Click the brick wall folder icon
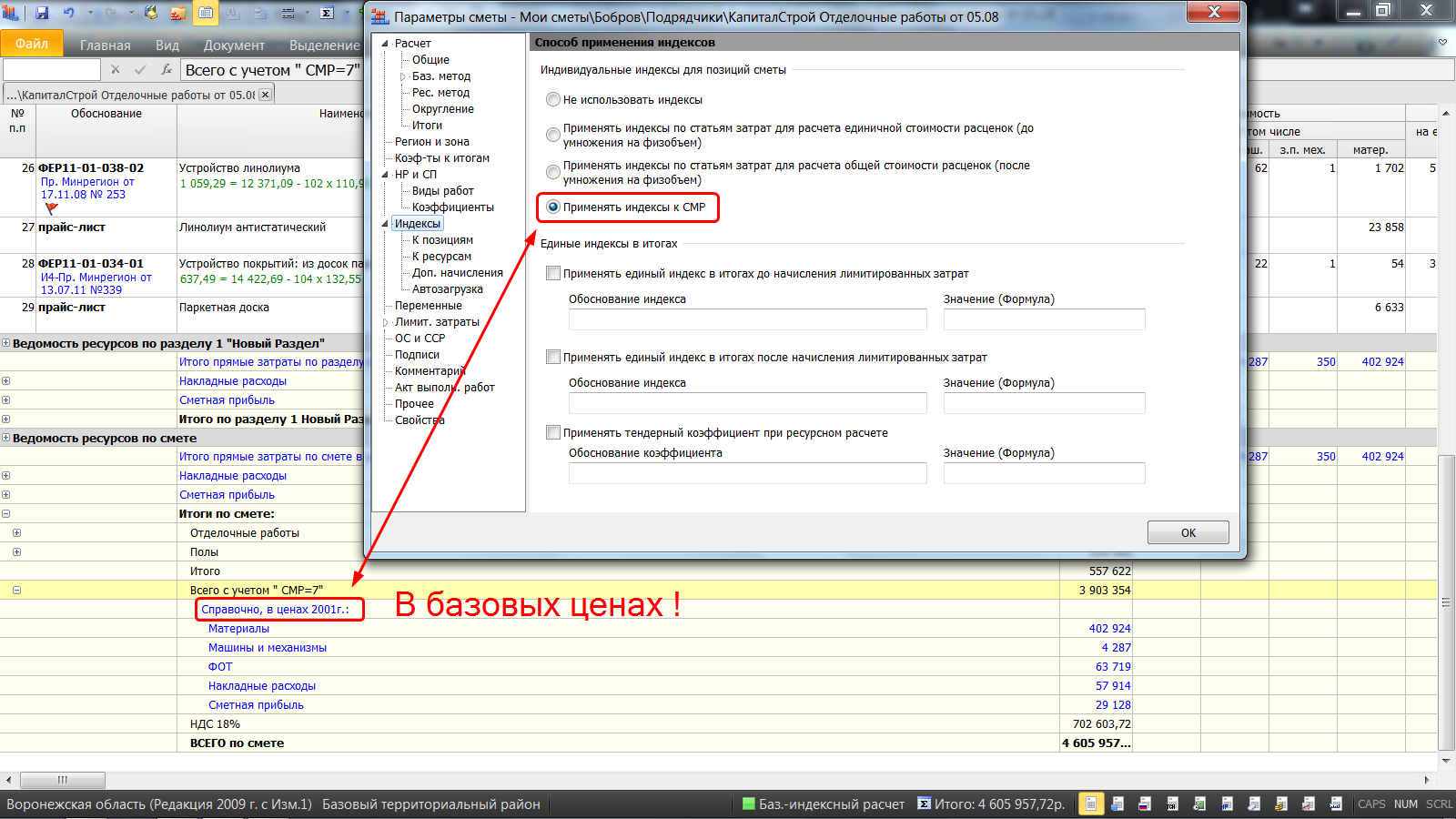1456x819 pixels. click(x=177, y=13)
